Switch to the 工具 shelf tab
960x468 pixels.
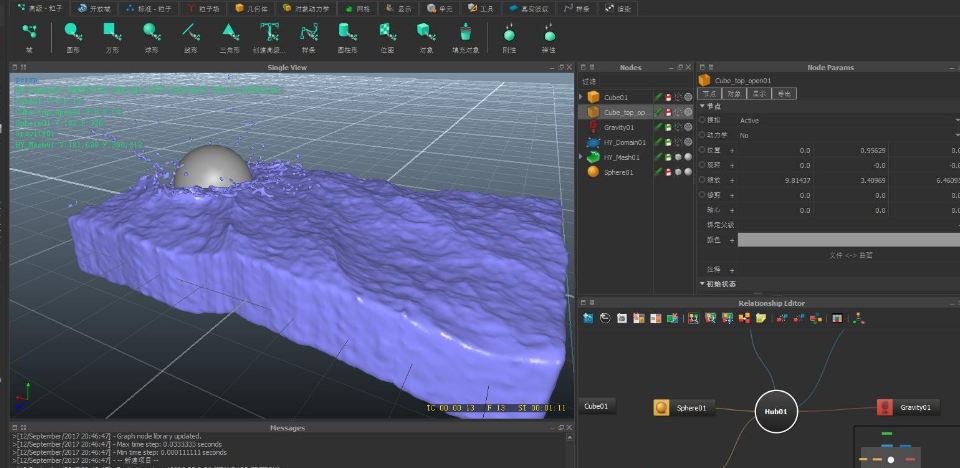[x=481, y=9]
